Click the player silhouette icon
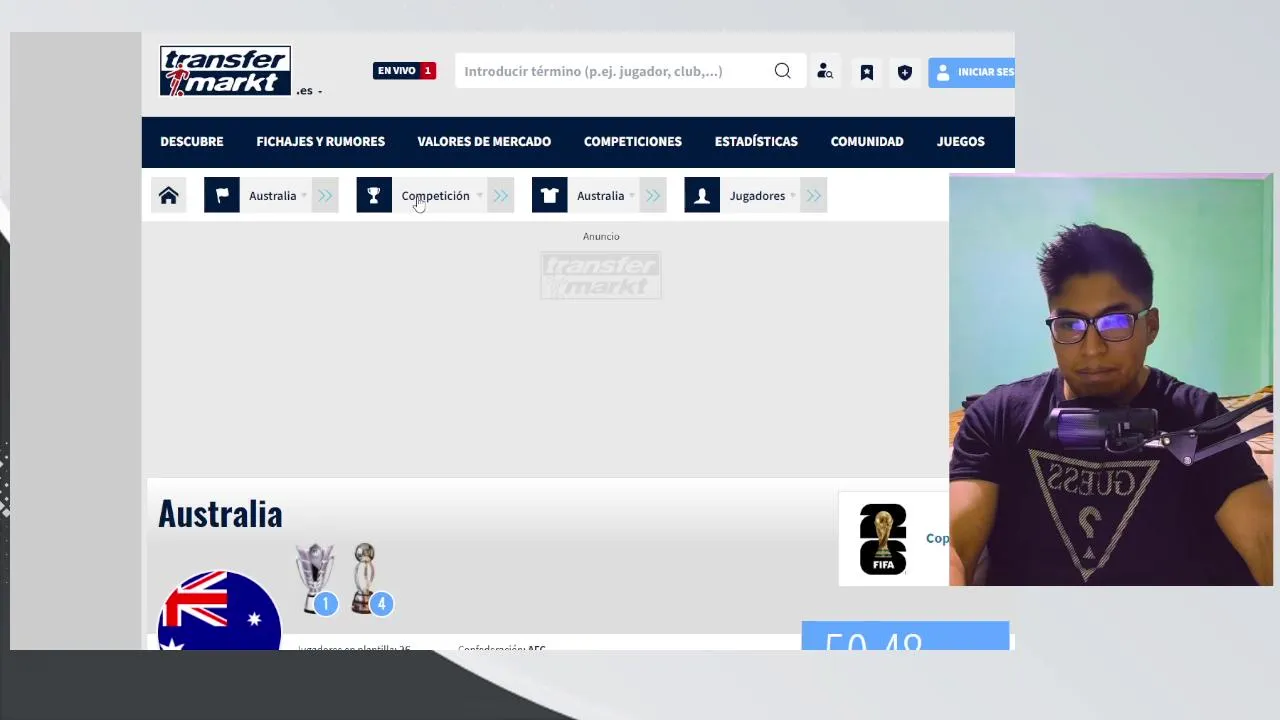1280x720 pixels. [x=702, y=195]
